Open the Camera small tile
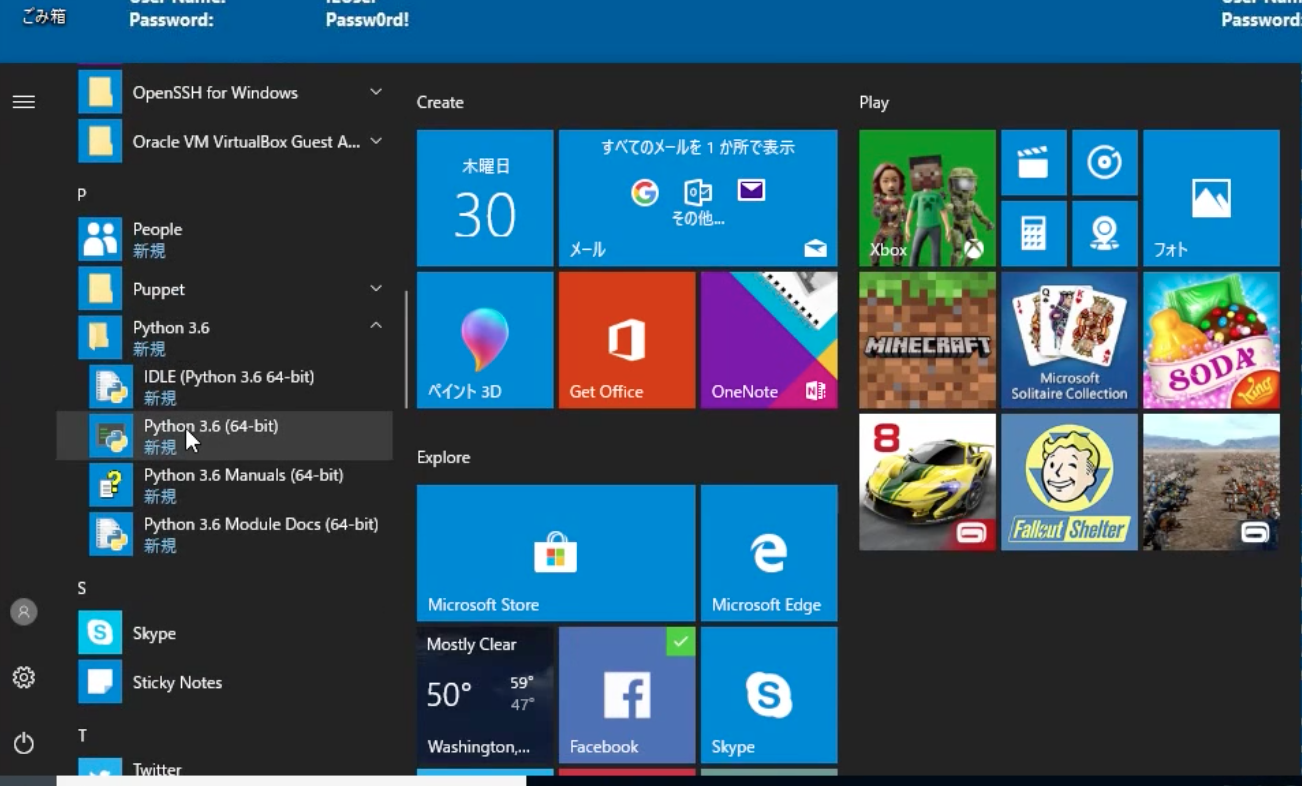This screenshot has width=1302, height=786. 1104,234
